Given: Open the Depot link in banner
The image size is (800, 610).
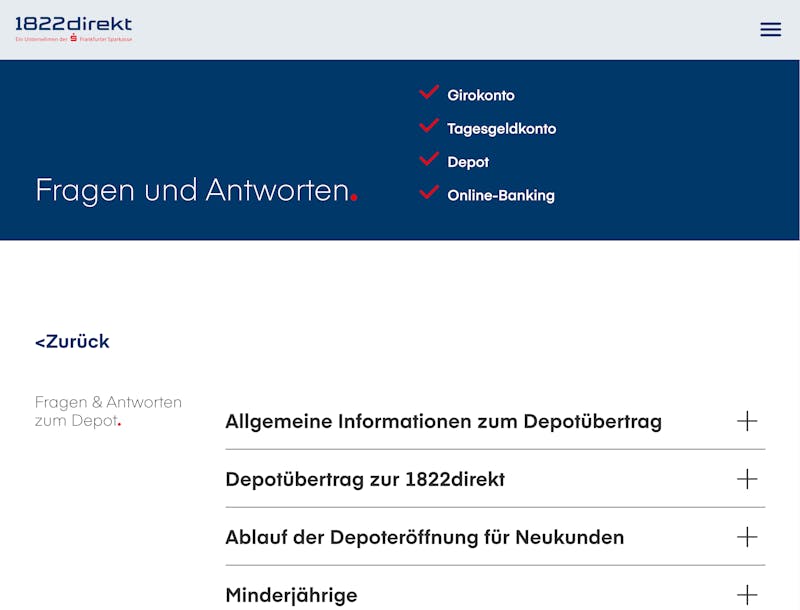Looking at the screenshot, I should pos(468,162).
